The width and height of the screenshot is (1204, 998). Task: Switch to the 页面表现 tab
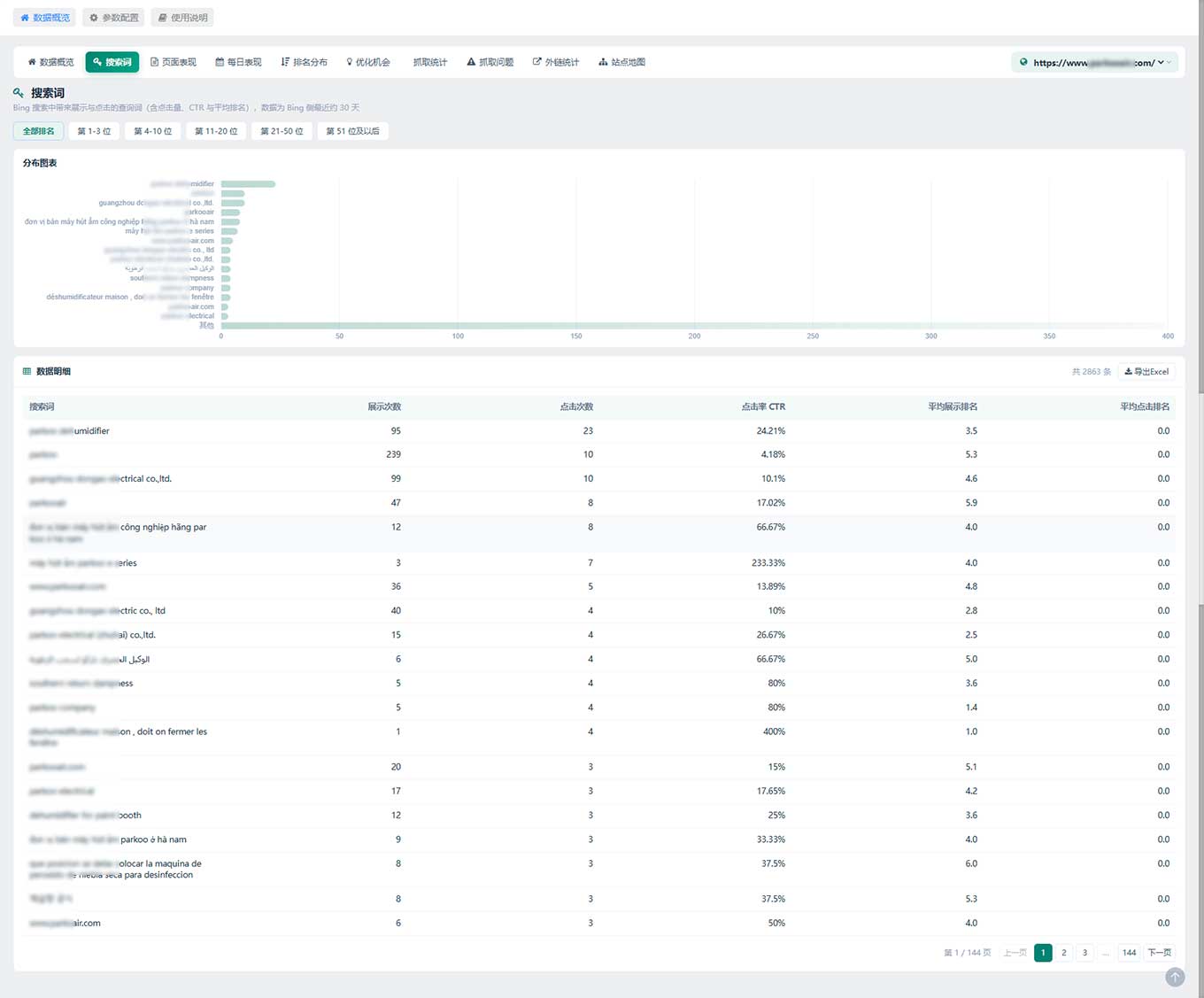coord(174,62)
